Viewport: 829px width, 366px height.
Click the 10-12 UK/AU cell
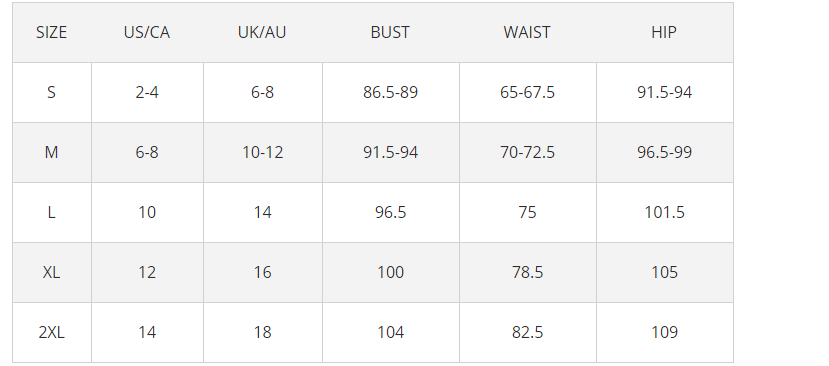tap(263, 153)
